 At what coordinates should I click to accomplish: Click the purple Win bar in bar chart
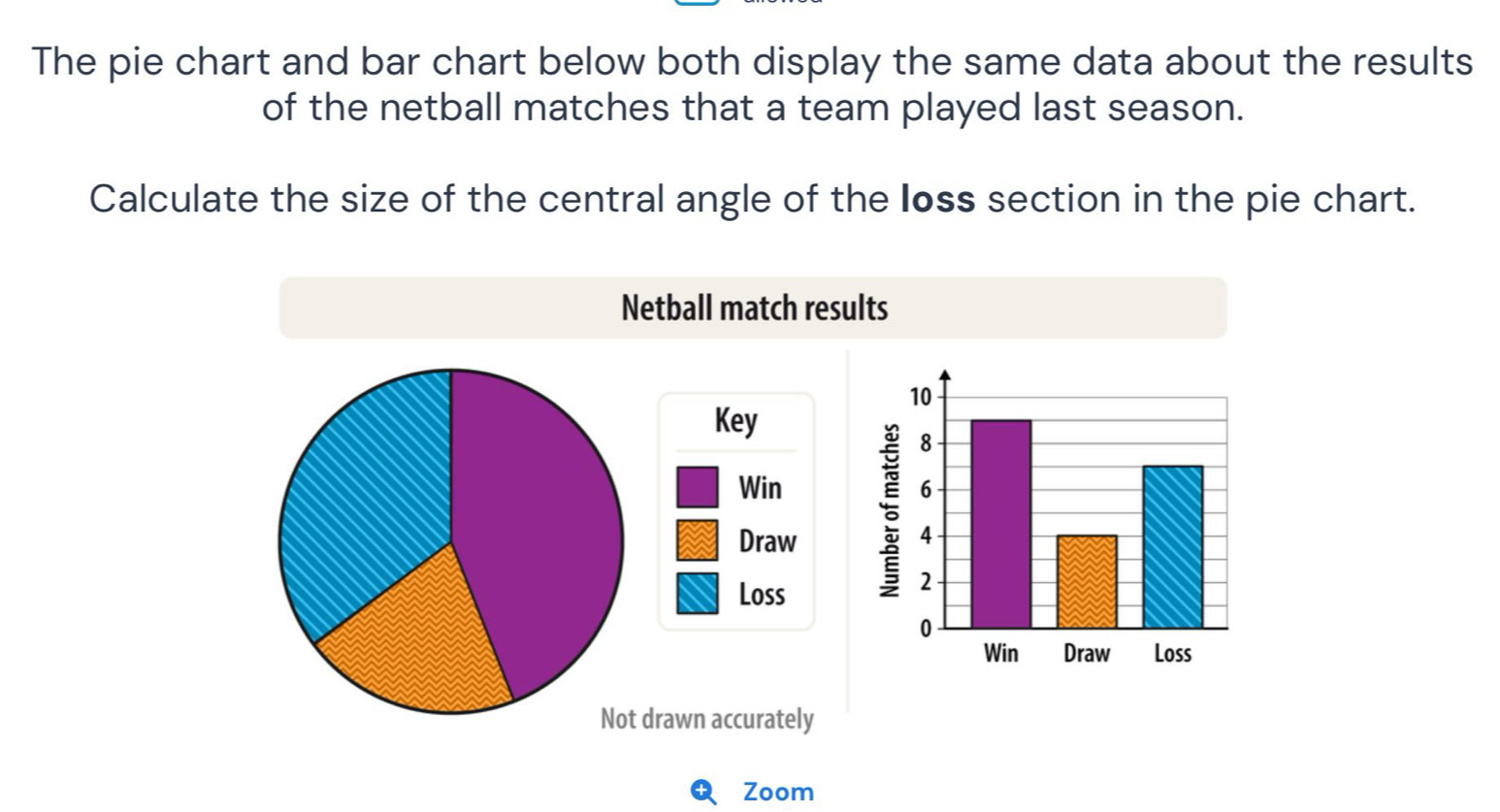coord(1001,524)
